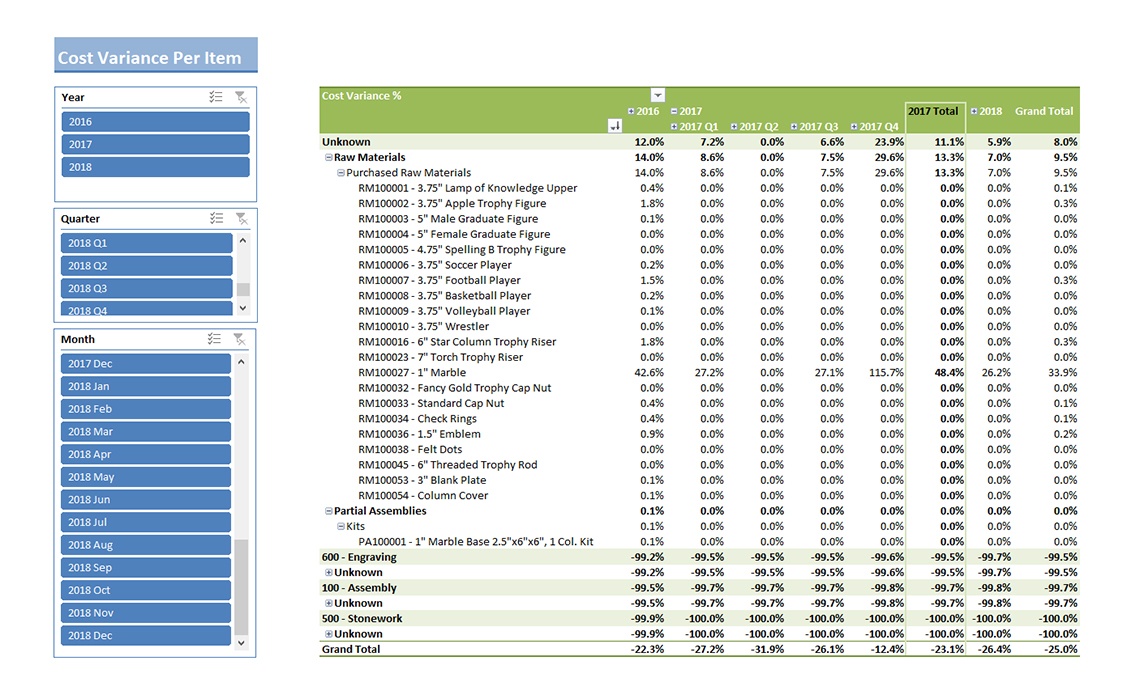Click Quarter slicer scroll up arrow
This screenshot has width=1140, height=687.
click(243, 241)
